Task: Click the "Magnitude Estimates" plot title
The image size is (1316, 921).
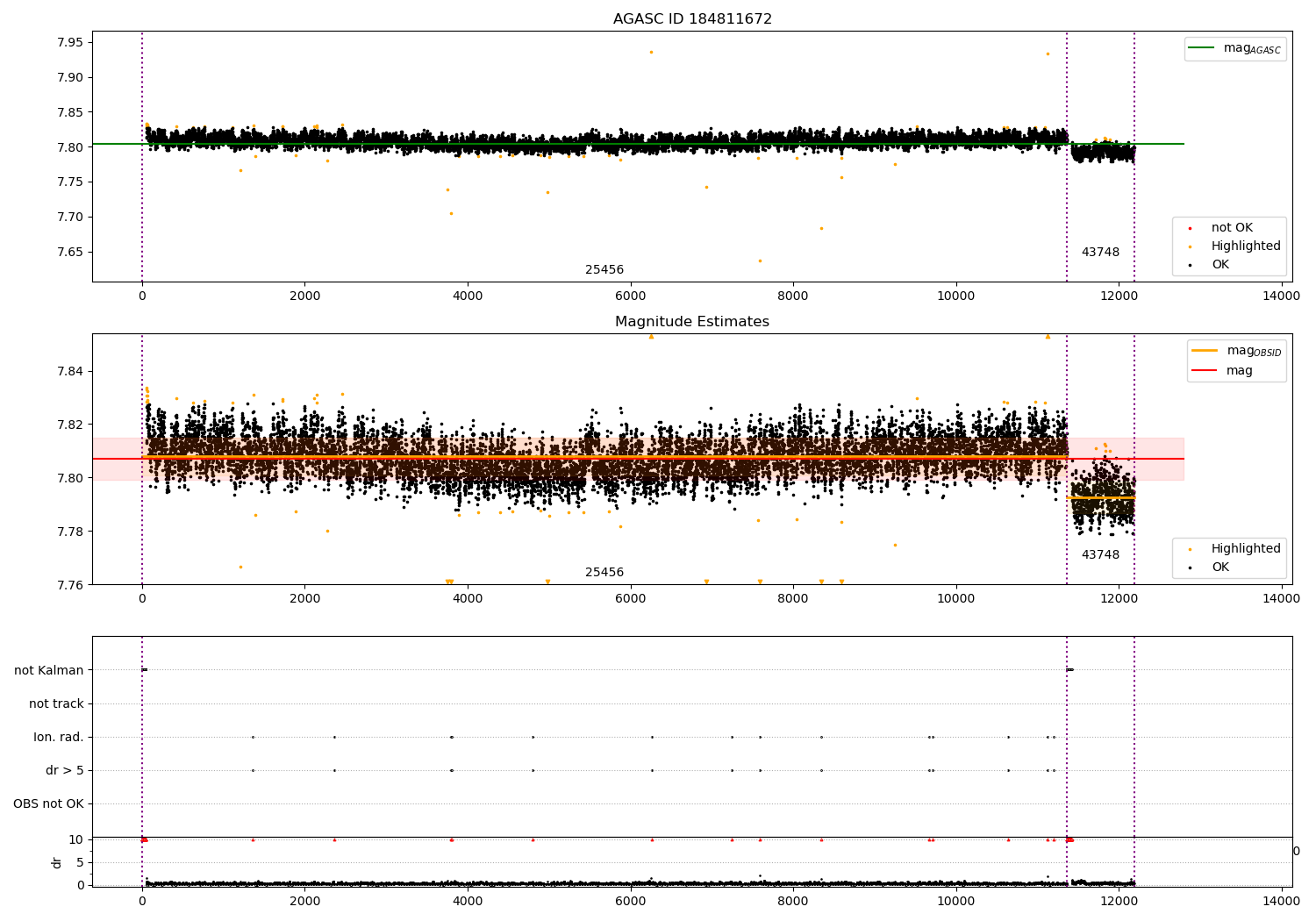Action: click(x=692, y=322)
